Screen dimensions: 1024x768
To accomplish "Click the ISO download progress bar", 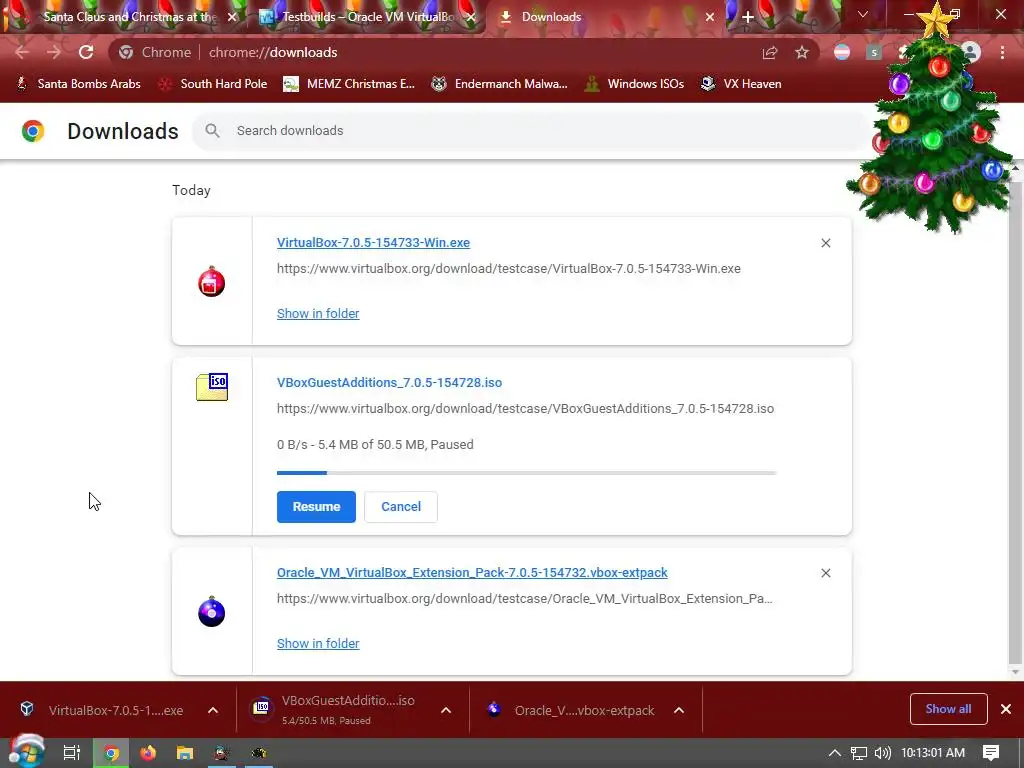I will click(x=526, y=473).
